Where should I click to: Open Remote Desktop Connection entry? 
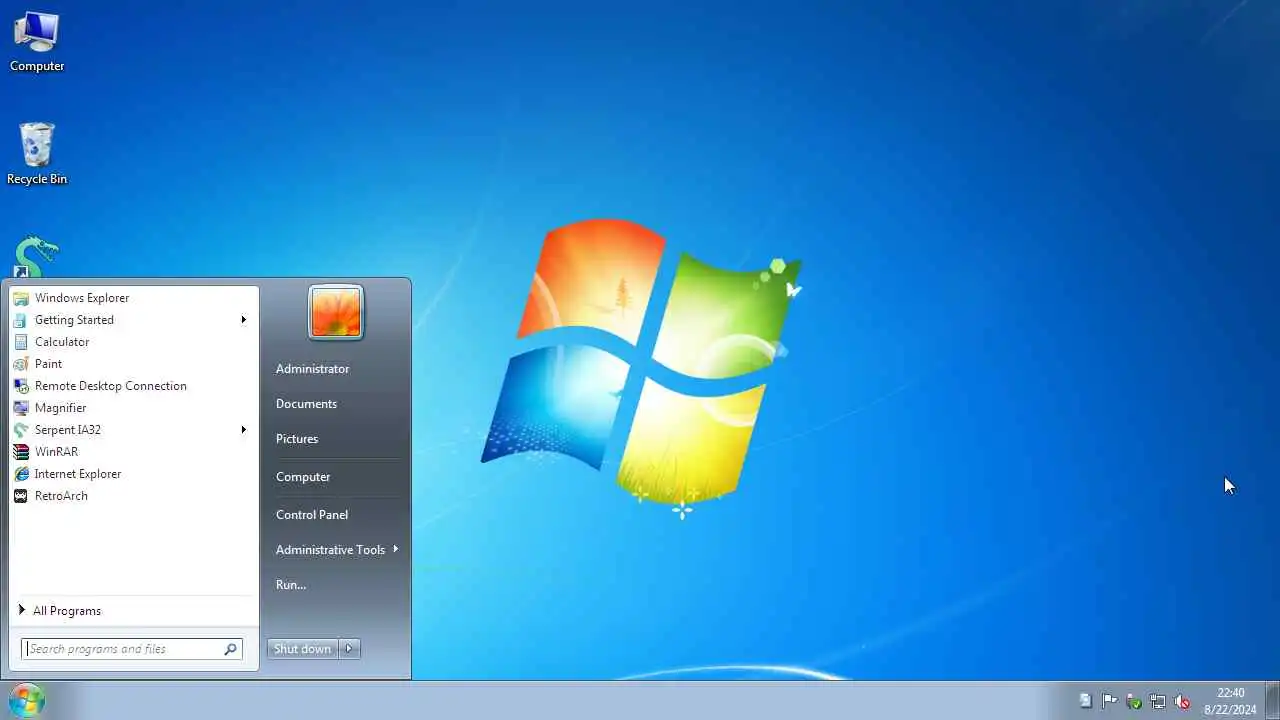[134, 386]
